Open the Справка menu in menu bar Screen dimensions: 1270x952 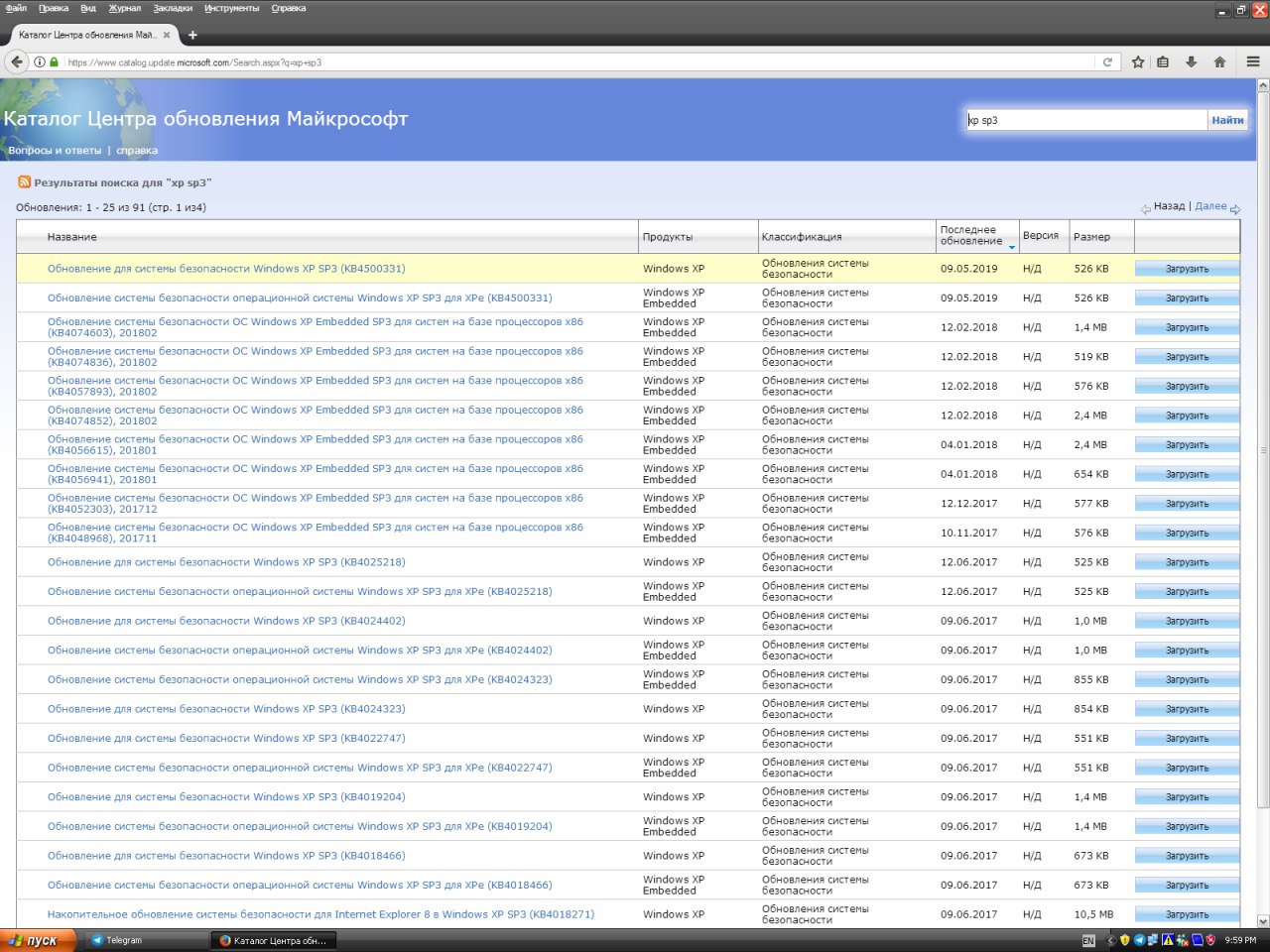(x=289, y=8)
